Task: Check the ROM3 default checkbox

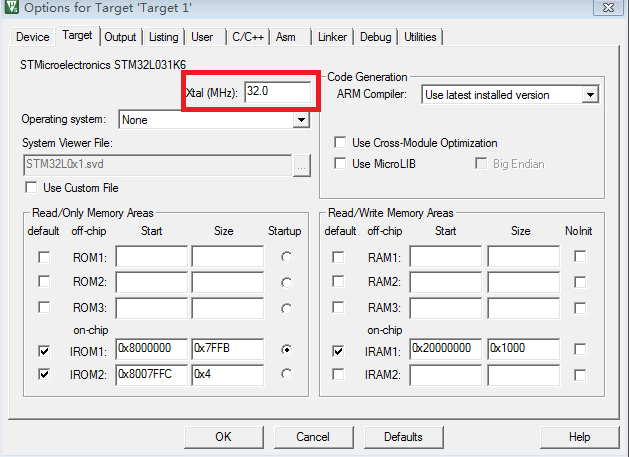Action: tap(44, 307)
